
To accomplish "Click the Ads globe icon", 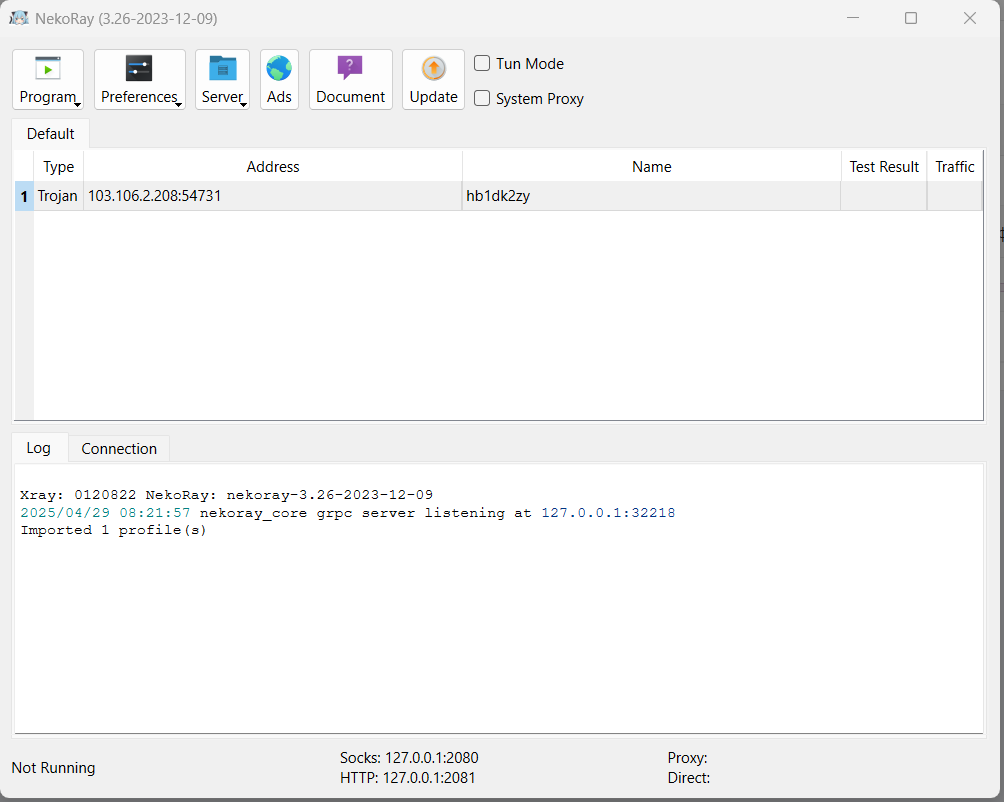I will pos(279,68).
